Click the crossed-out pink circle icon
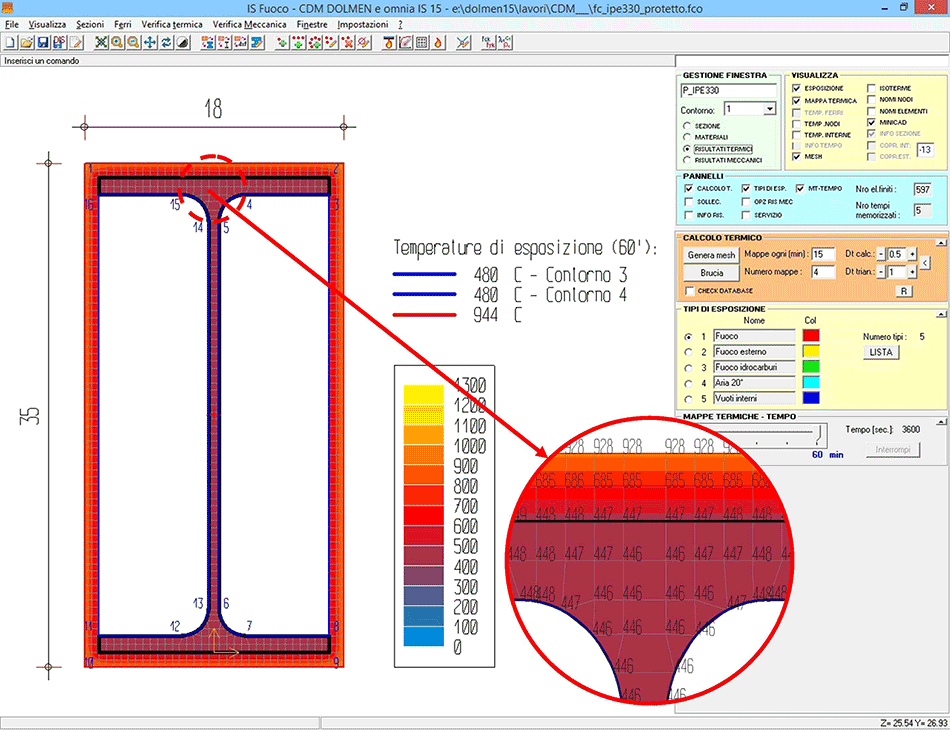This screenshot has height=730, width=950. 364,42
